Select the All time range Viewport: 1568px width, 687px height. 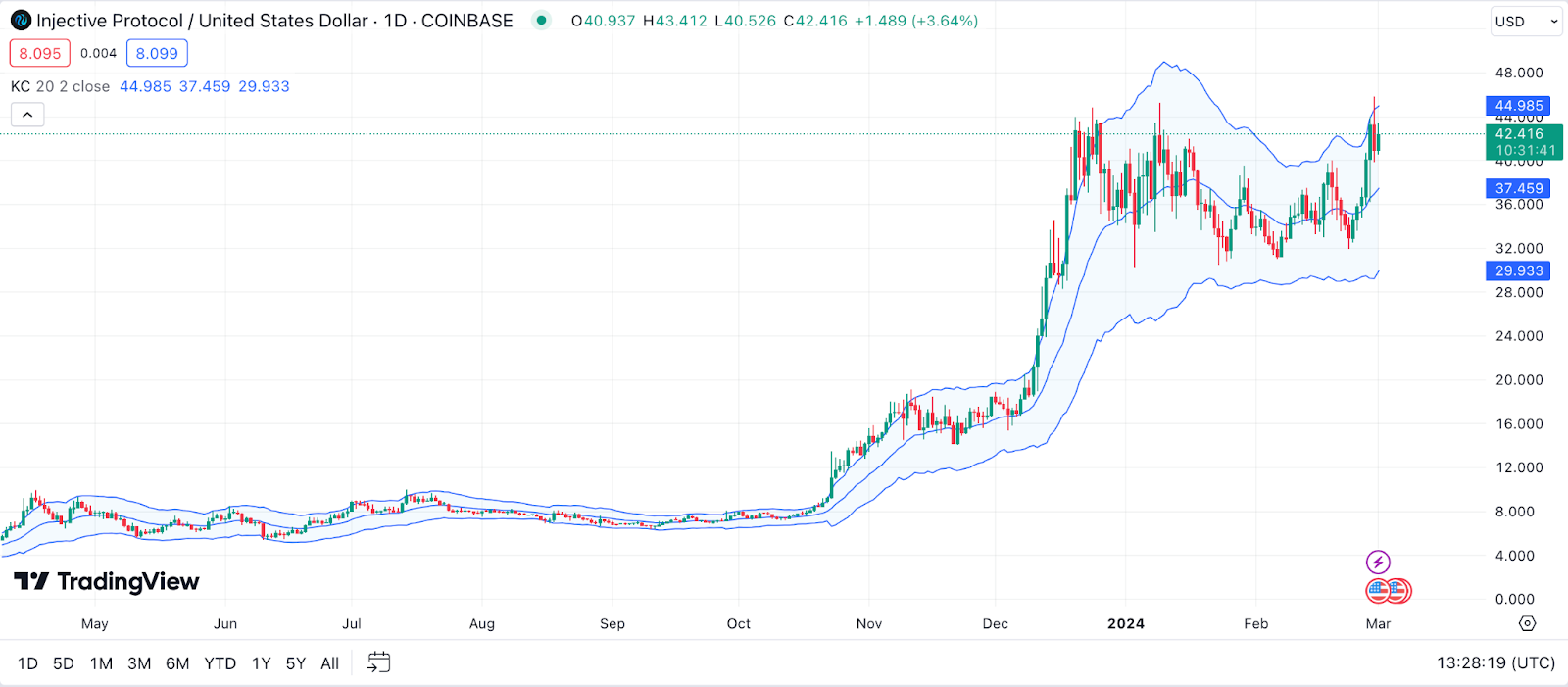[330, 663]
